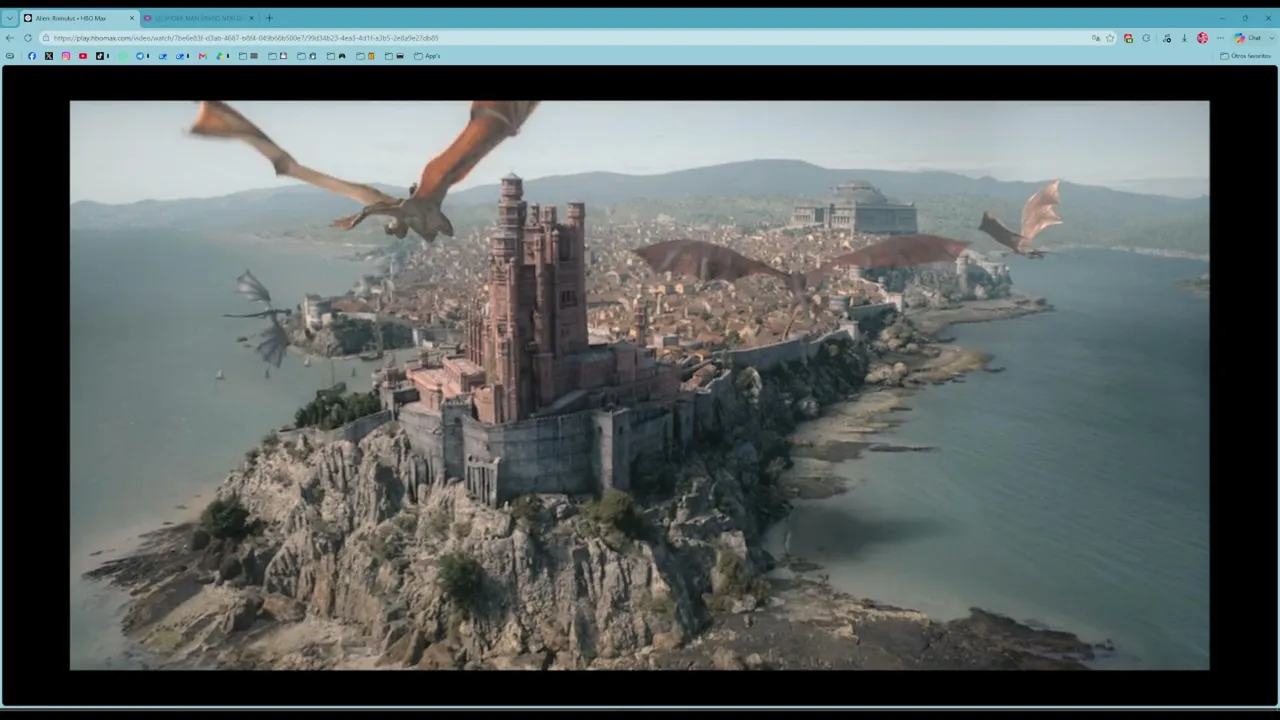Image resolution: width=1280 pixels, height=720 pixels.
Task: Open the Otros favoritos folder
Action: pos(1246,56)
